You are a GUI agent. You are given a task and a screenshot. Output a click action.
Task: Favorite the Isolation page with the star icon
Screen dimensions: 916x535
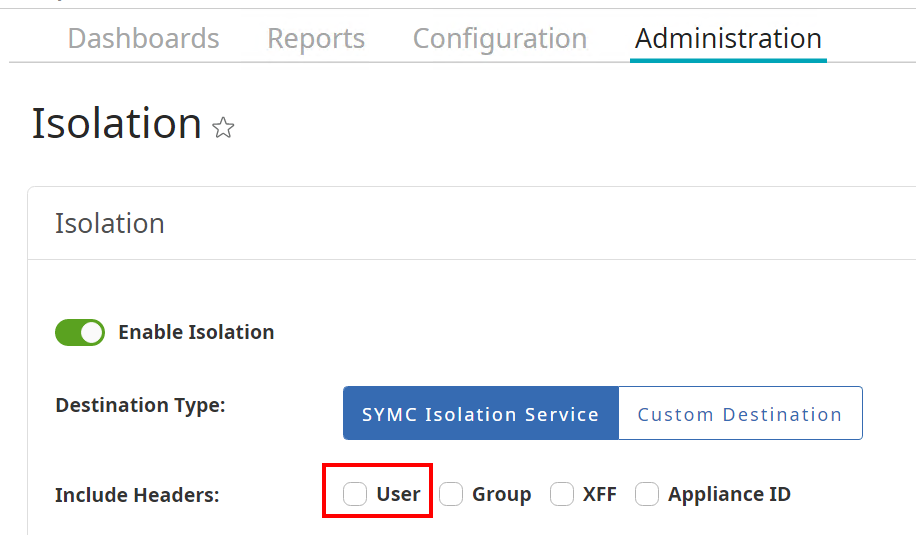(224, 128)
